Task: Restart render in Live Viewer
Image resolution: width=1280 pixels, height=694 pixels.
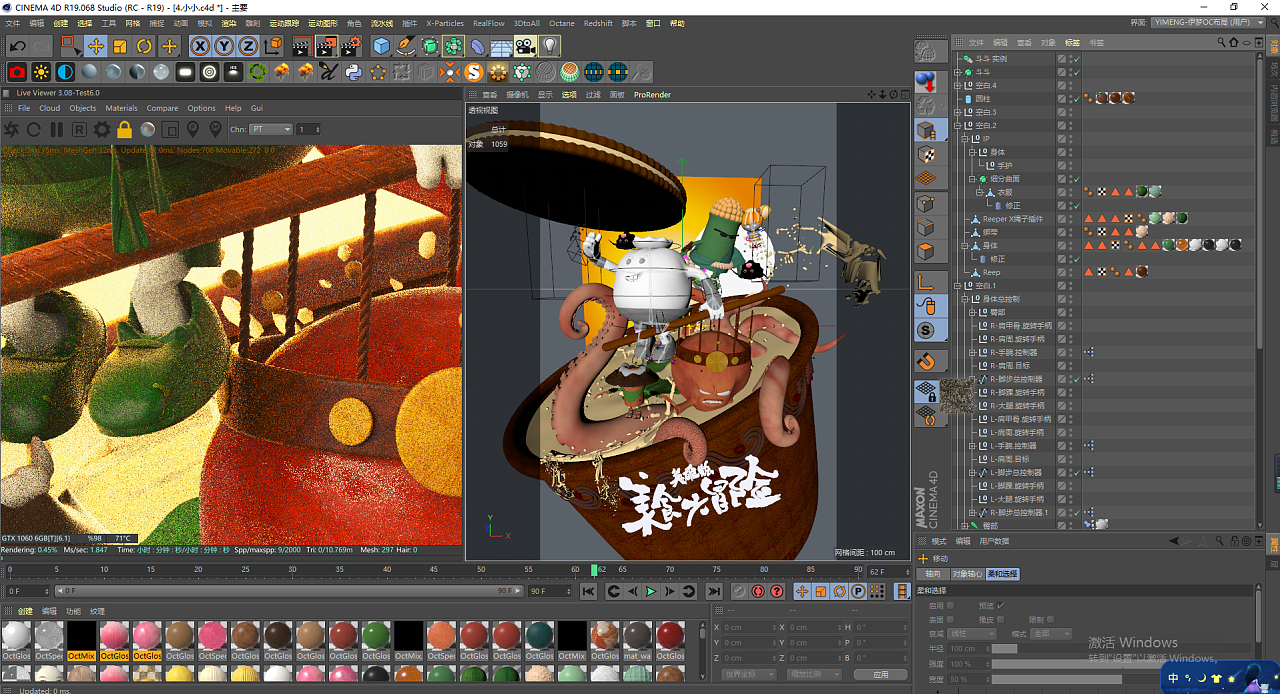Action: click(34, 129)
